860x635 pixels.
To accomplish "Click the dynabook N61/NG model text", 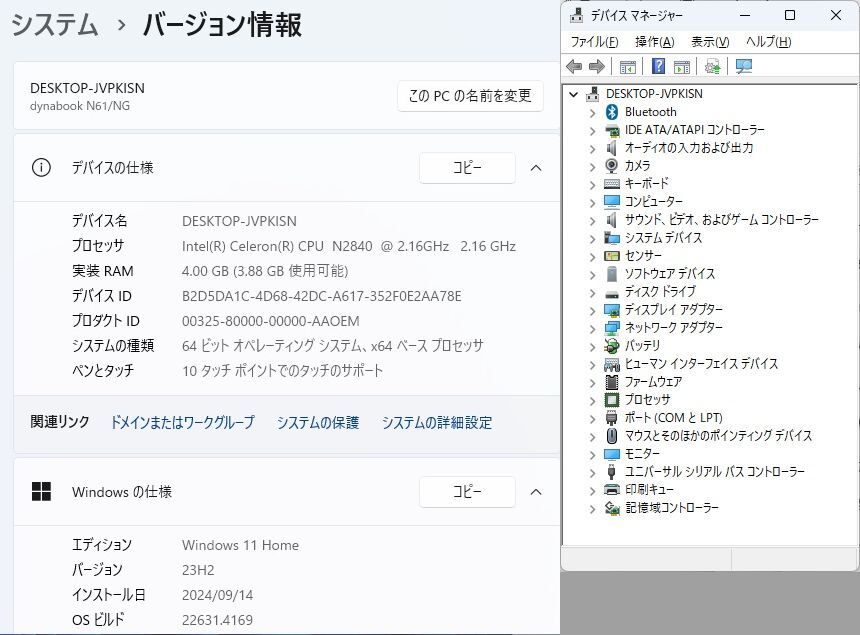I will [x=80, y=106].
